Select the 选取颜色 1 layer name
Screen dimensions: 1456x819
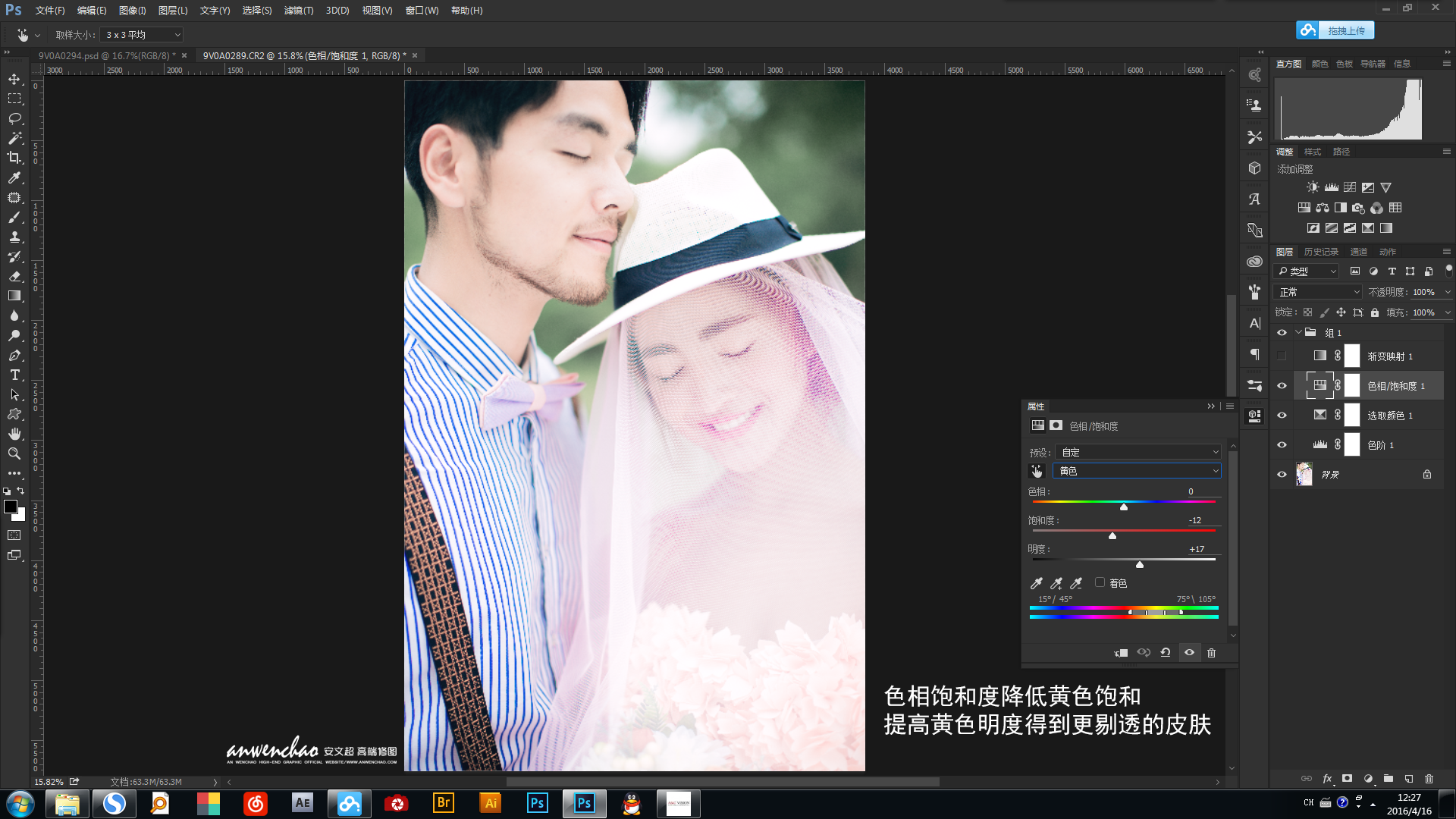[1390, 416]
